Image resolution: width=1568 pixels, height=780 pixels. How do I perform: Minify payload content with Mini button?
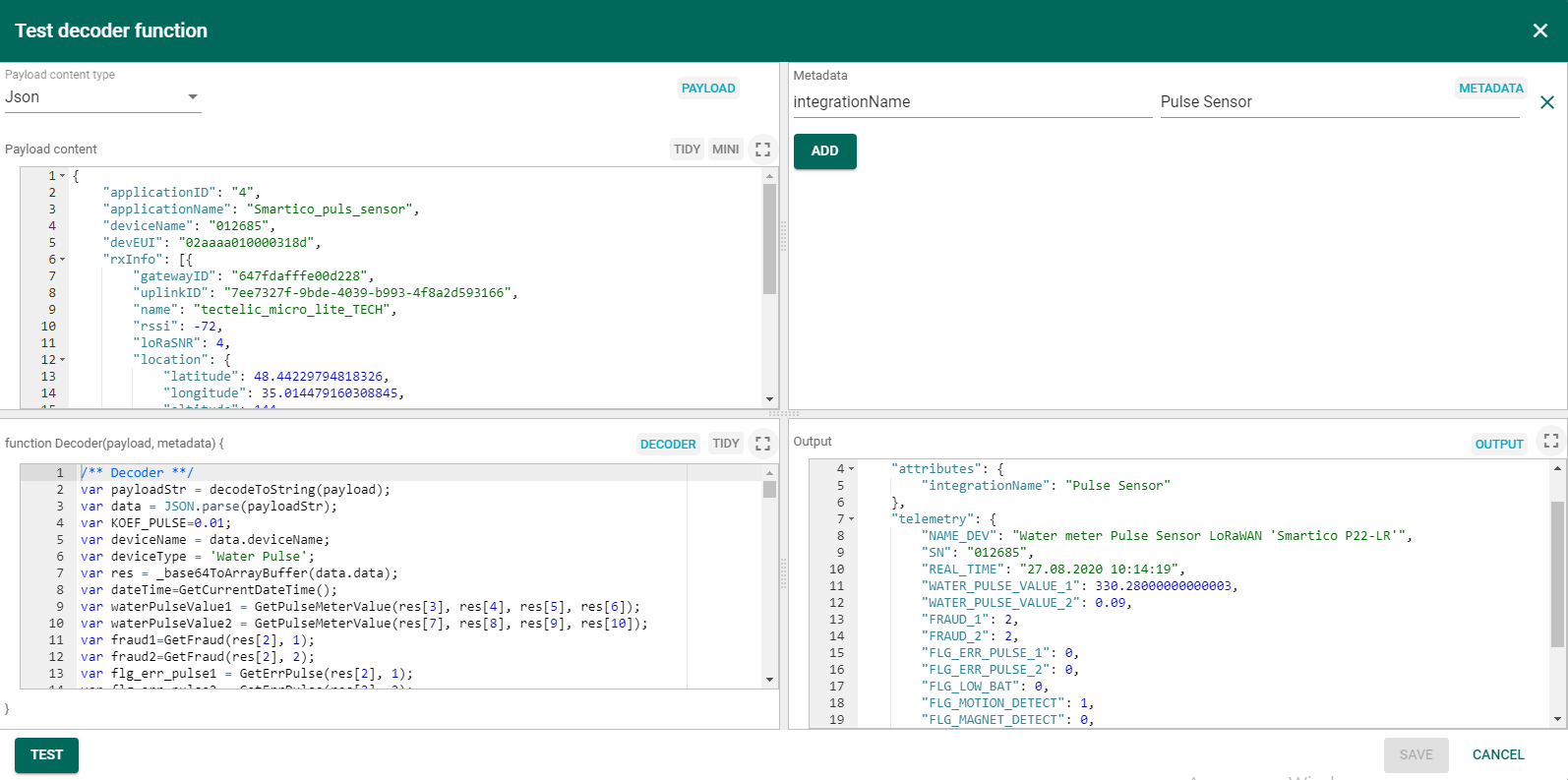725,150
